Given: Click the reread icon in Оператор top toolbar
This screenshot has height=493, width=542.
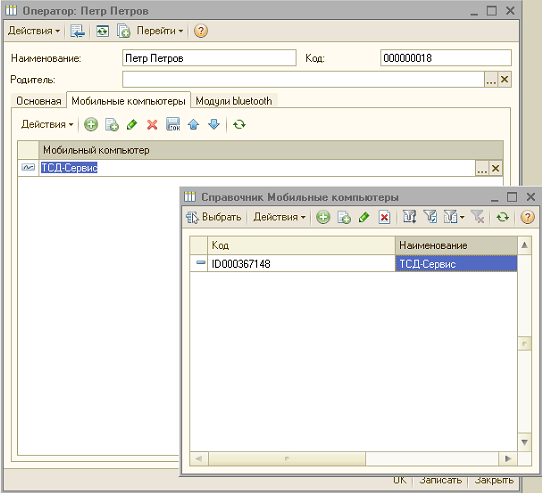Looking at the screenshot, I should (102, 31).
